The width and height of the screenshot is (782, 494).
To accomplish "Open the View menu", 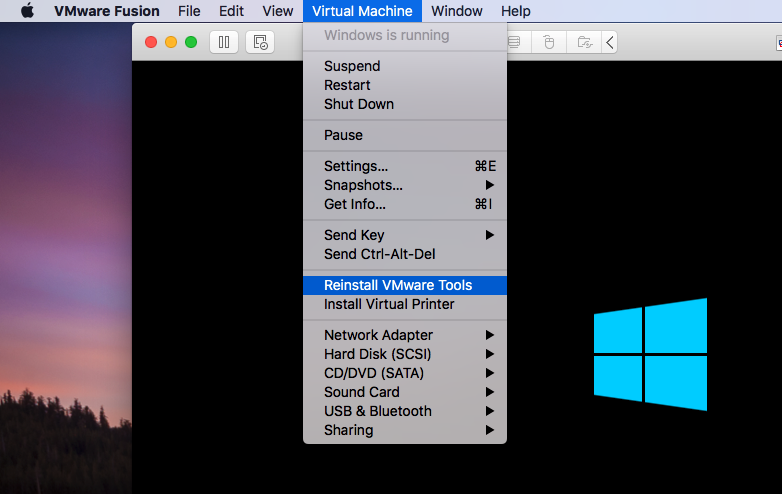I will pos(278,11).
